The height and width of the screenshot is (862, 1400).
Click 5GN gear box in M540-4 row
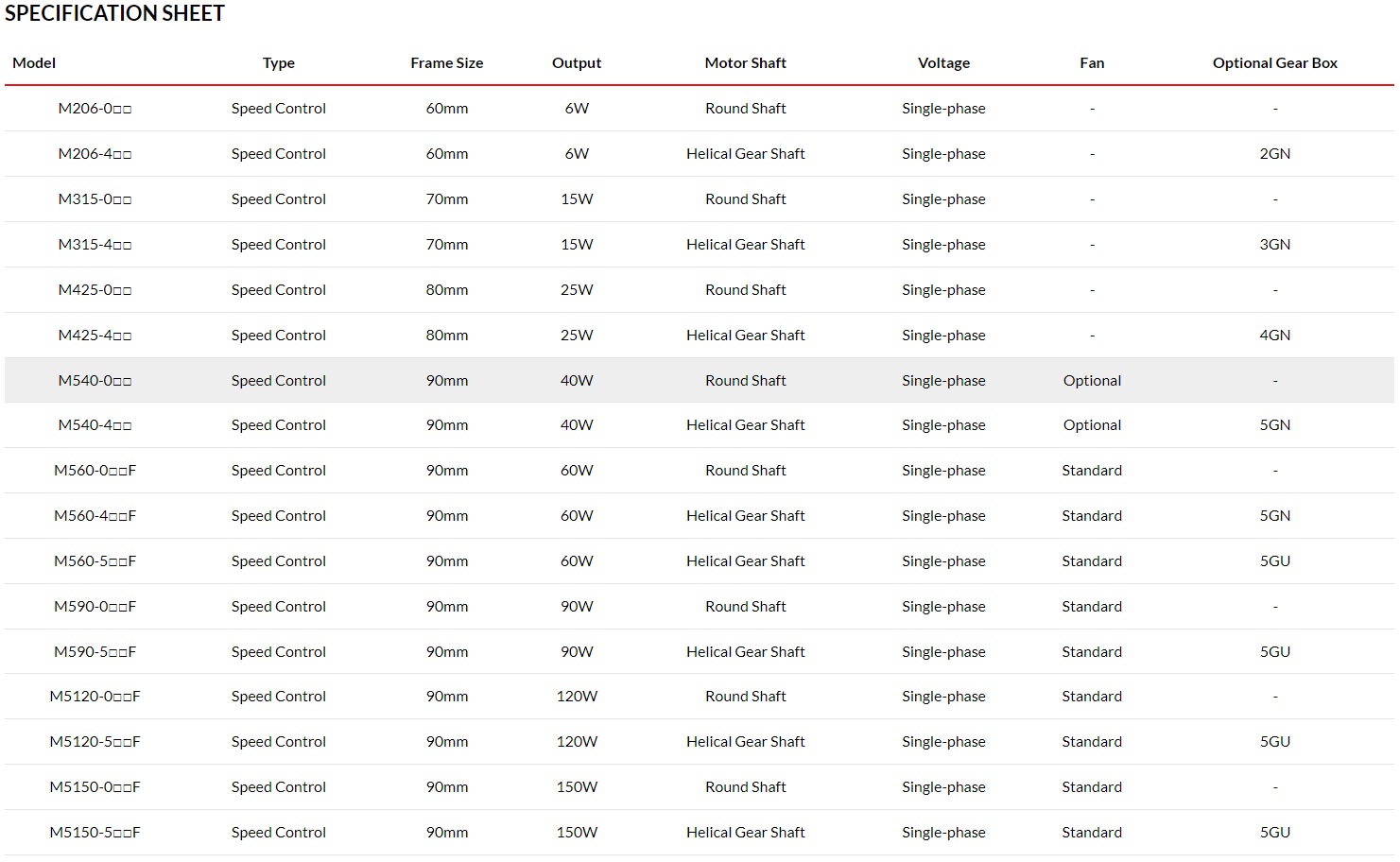pos(1275,425)
